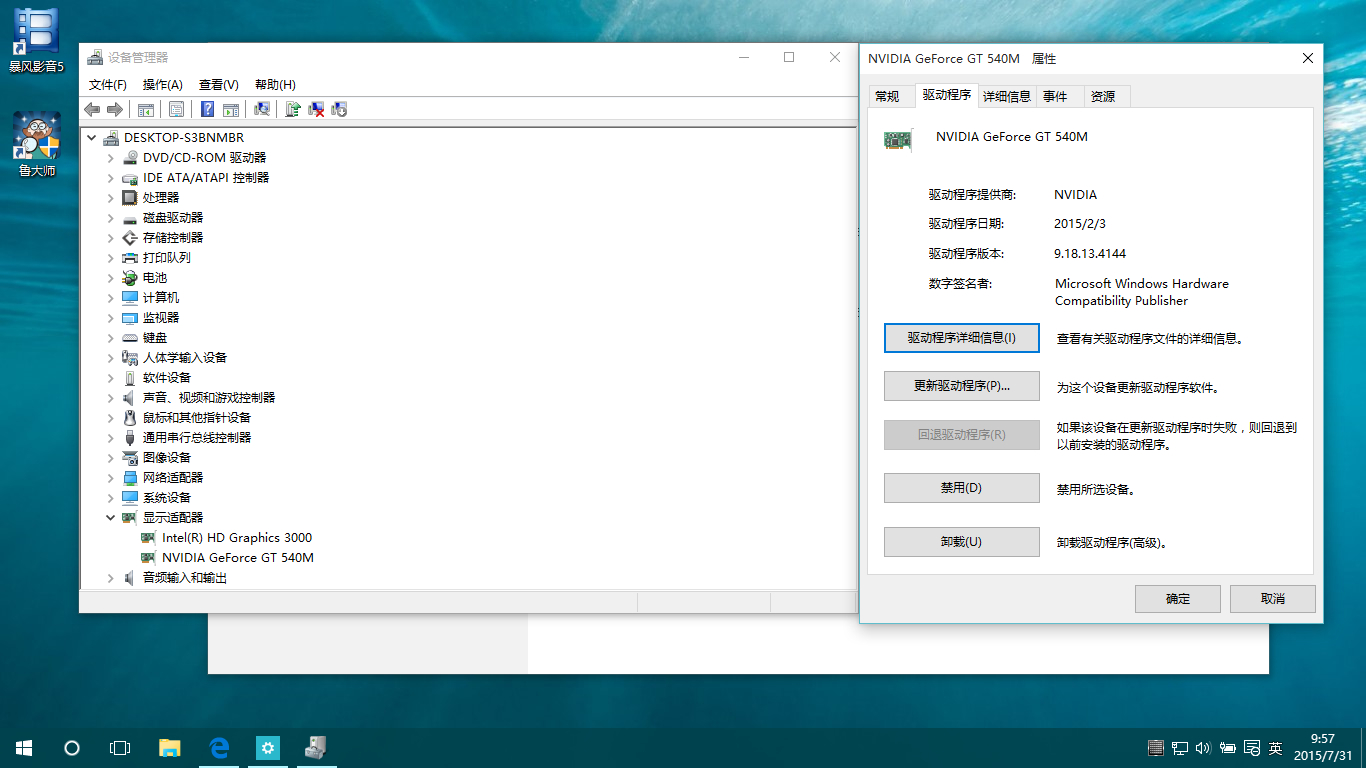1366x768 pixels.
Task: Click the battery power tray icon
Action: pyautogui.click(x=1226, y=747)
